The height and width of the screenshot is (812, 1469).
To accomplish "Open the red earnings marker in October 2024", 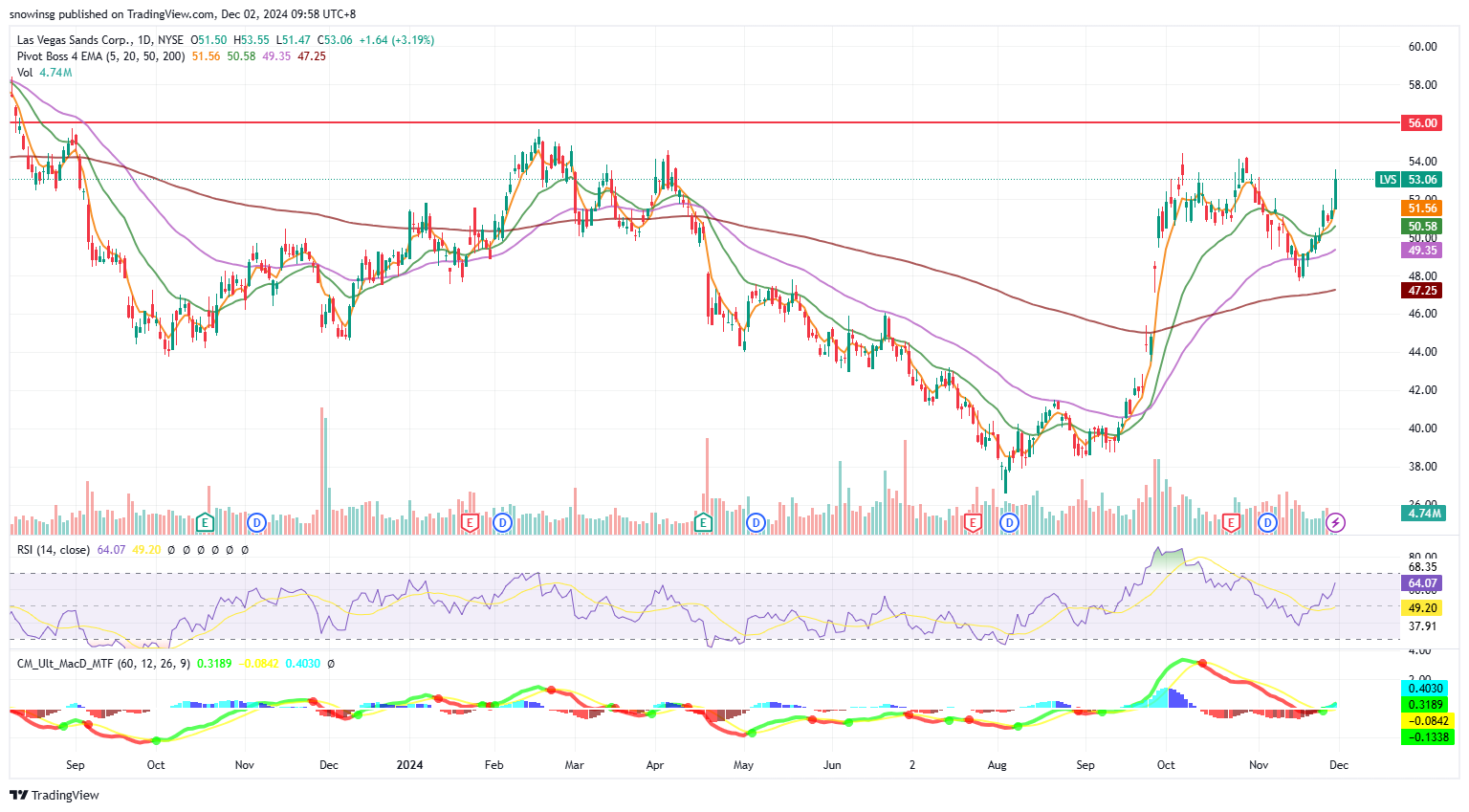I will 1231,522.
